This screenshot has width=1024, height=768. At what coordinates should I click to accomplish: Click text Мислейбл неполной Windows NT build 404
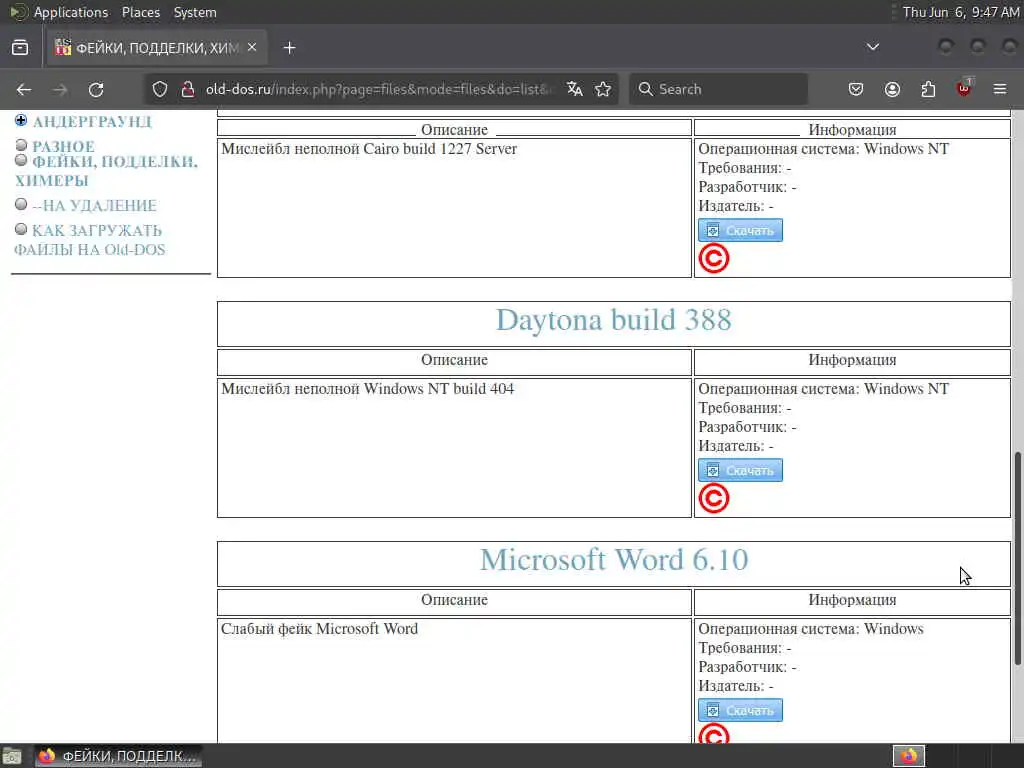(368, 389)
